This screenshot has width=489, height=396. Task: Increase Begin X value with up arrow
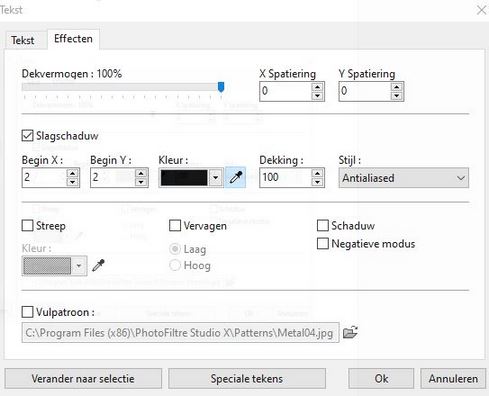click(x=72, y=173)
